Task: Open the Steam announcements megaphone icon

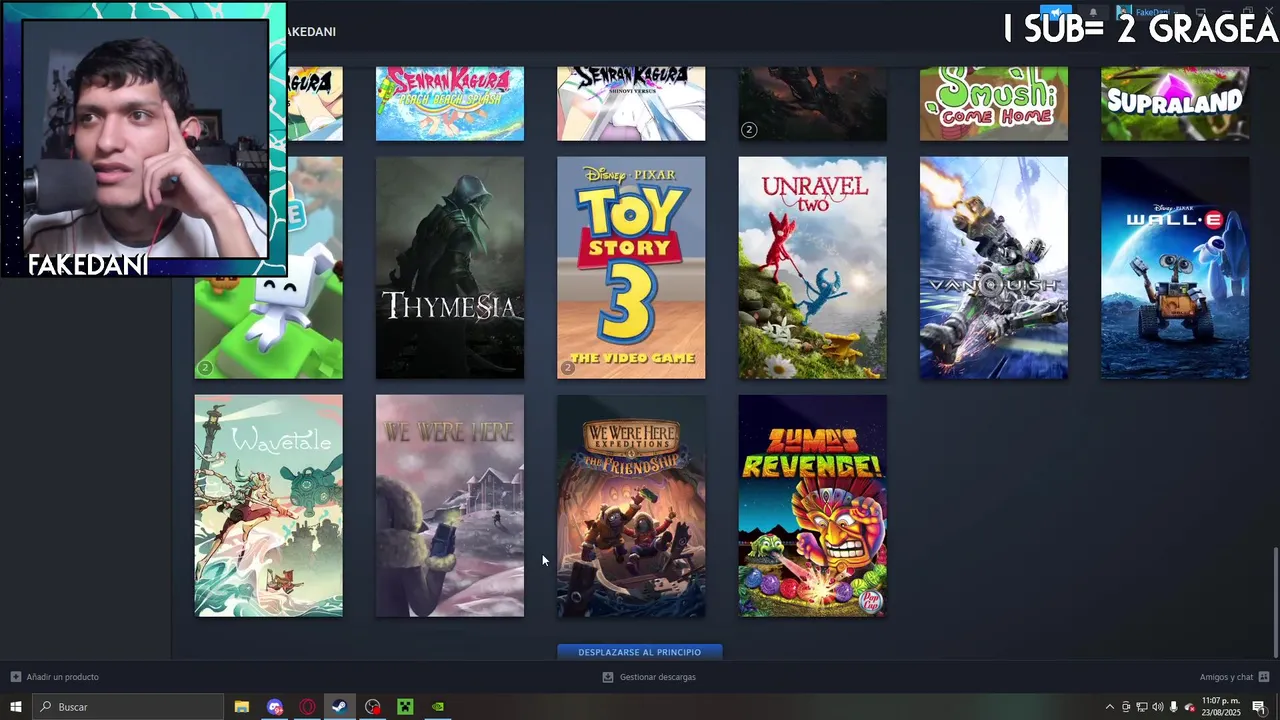Action: coord(1055,13)
